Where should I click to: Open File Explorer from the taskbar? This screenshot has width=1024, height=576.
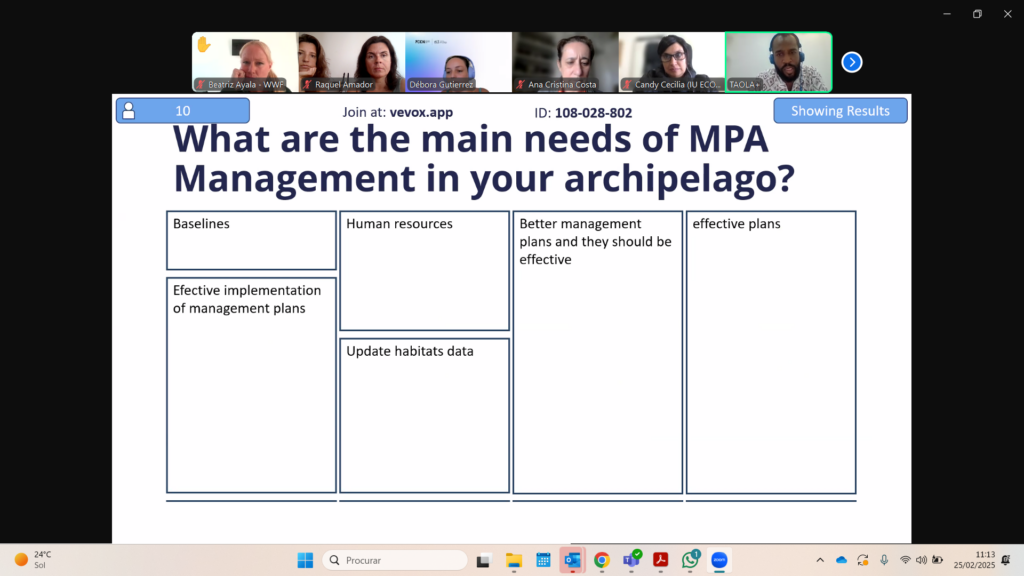513,560
